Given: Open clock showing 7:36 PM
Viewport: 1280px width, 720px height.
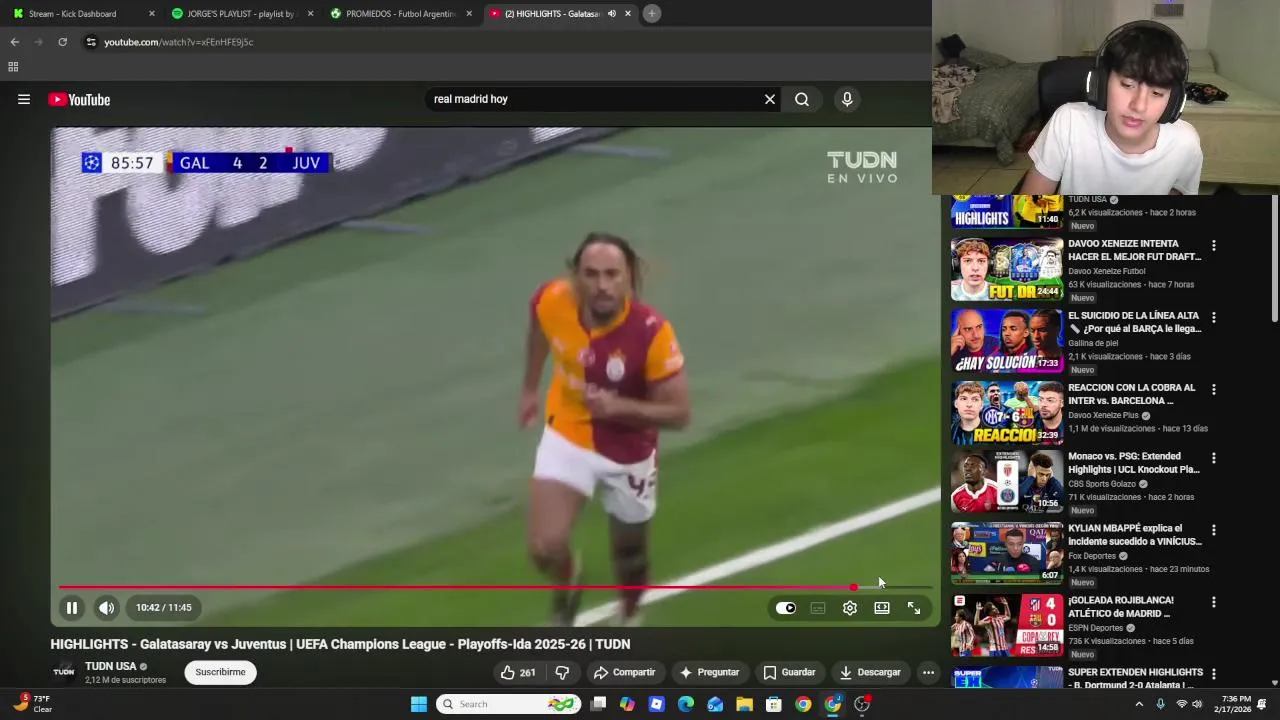Looking at the screenshot, I should pyautogui.click(x=1236, y=704).
